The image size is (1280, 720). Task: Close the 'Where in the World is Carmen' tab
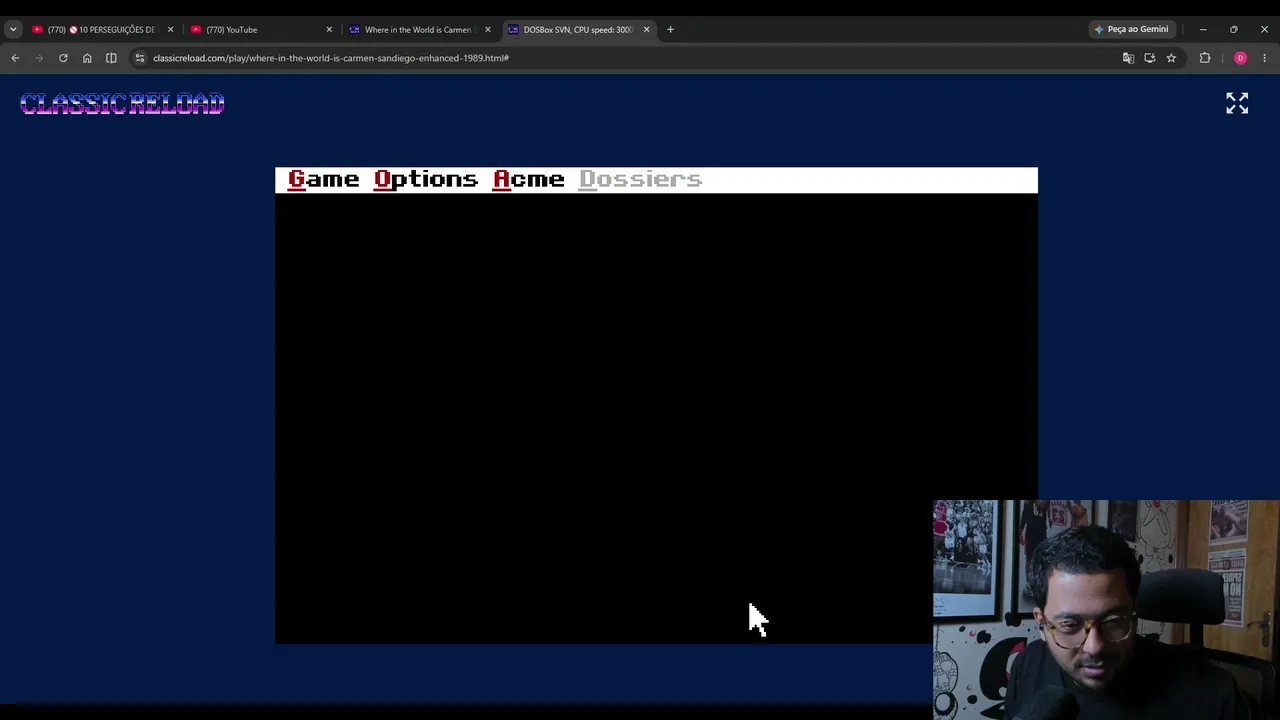coord(488,30)
